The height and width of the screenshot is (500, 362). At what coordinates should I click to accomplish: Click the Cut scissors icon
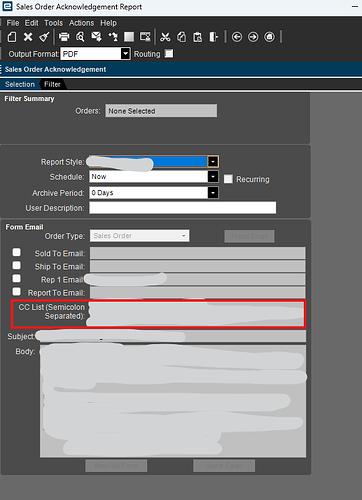tap(165, 37)
